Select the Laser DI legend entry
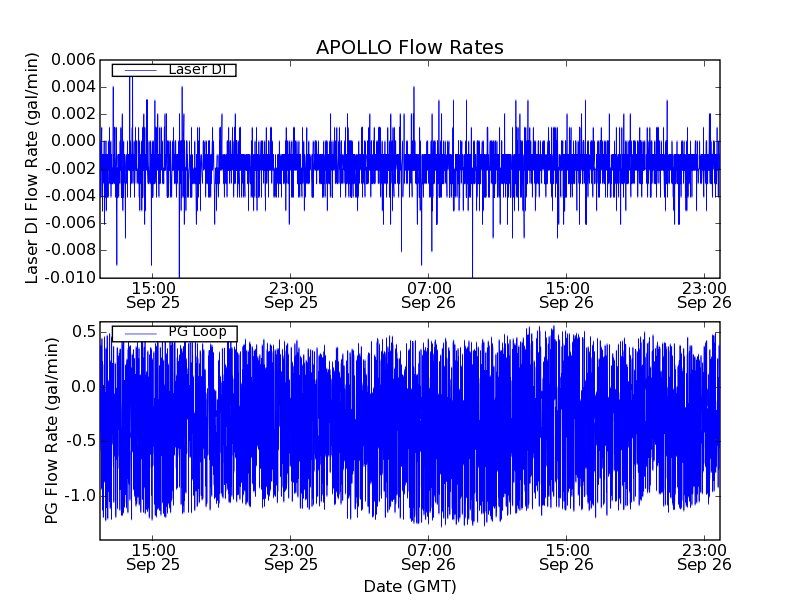Screen dimensions: 800x600 [x=174, y=69]
